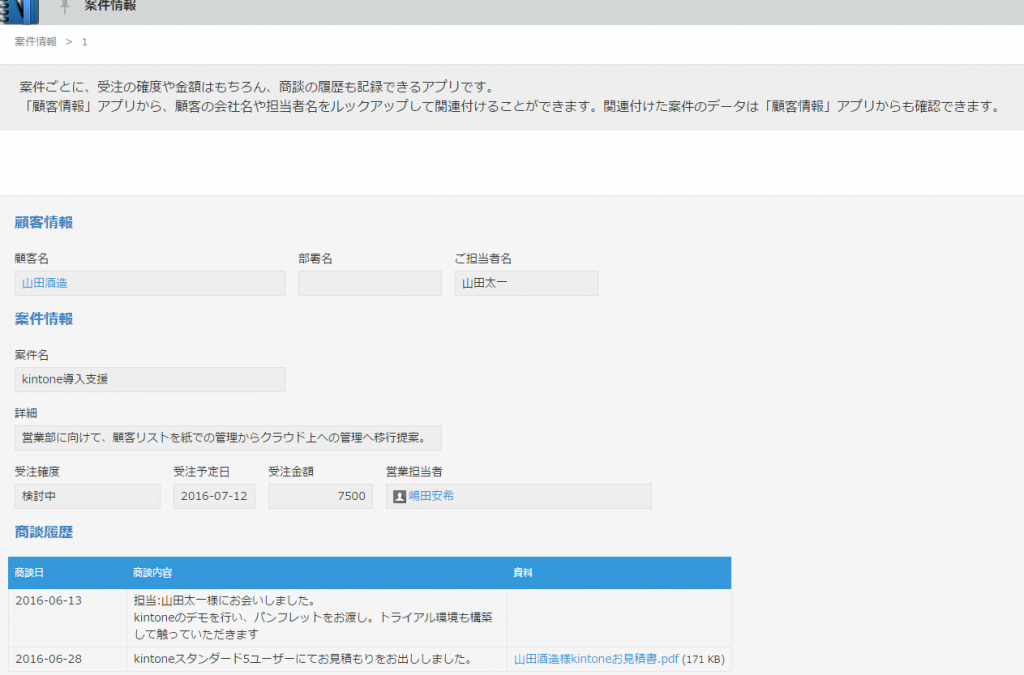This screenshot has height=675, width=1024.
Task: Click the file size text (171 KB)
Action: tap(703, 659)
